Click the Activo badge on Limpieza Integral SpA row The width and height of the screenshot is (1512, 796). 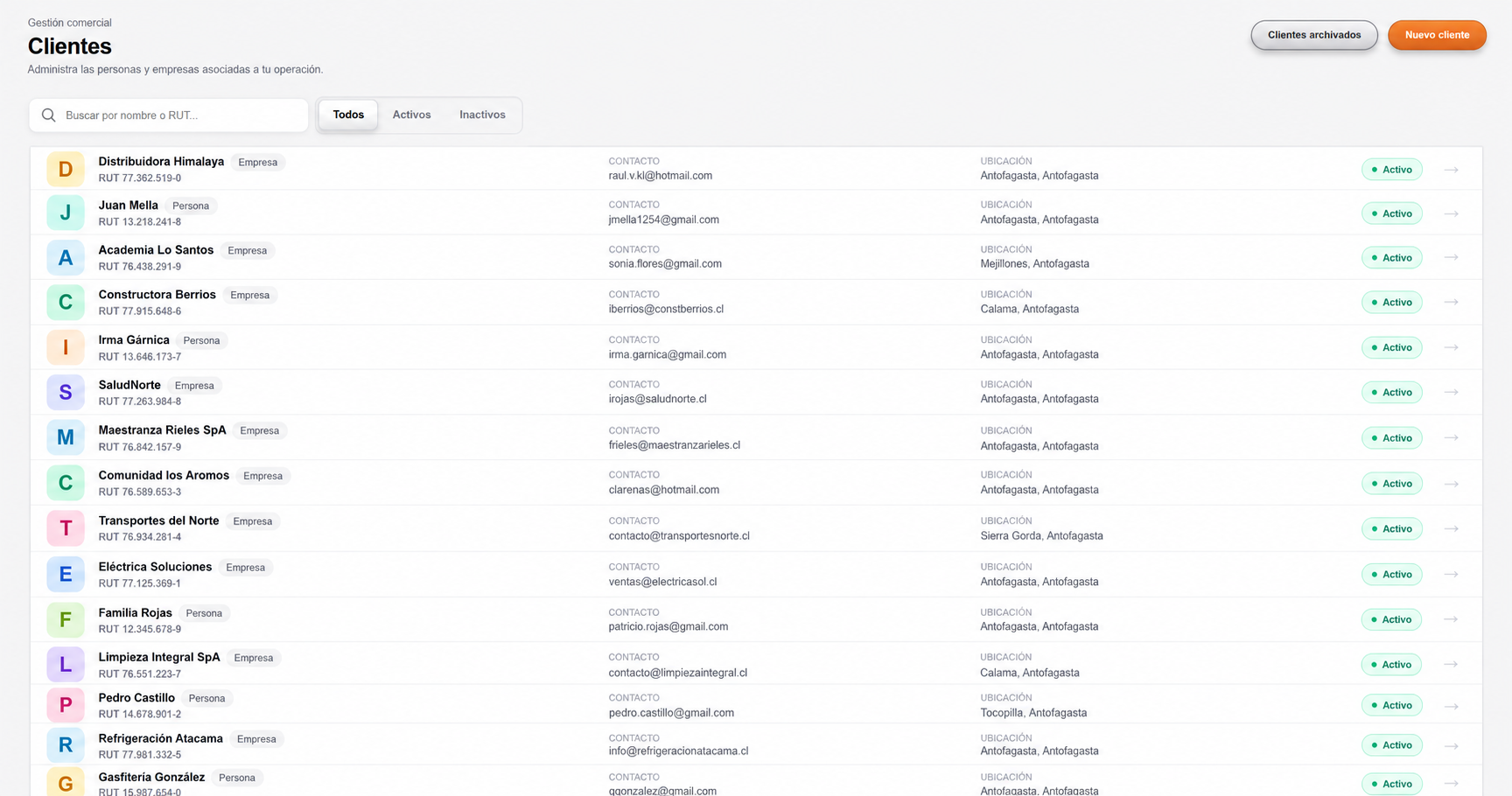click(x=1391, y=665)
